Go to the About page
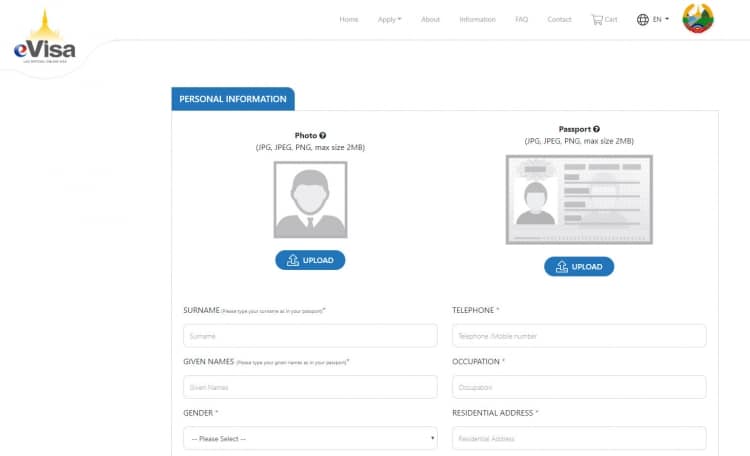Image resolution: width=750 pixels, height=456 pixels. pos(430,20)
